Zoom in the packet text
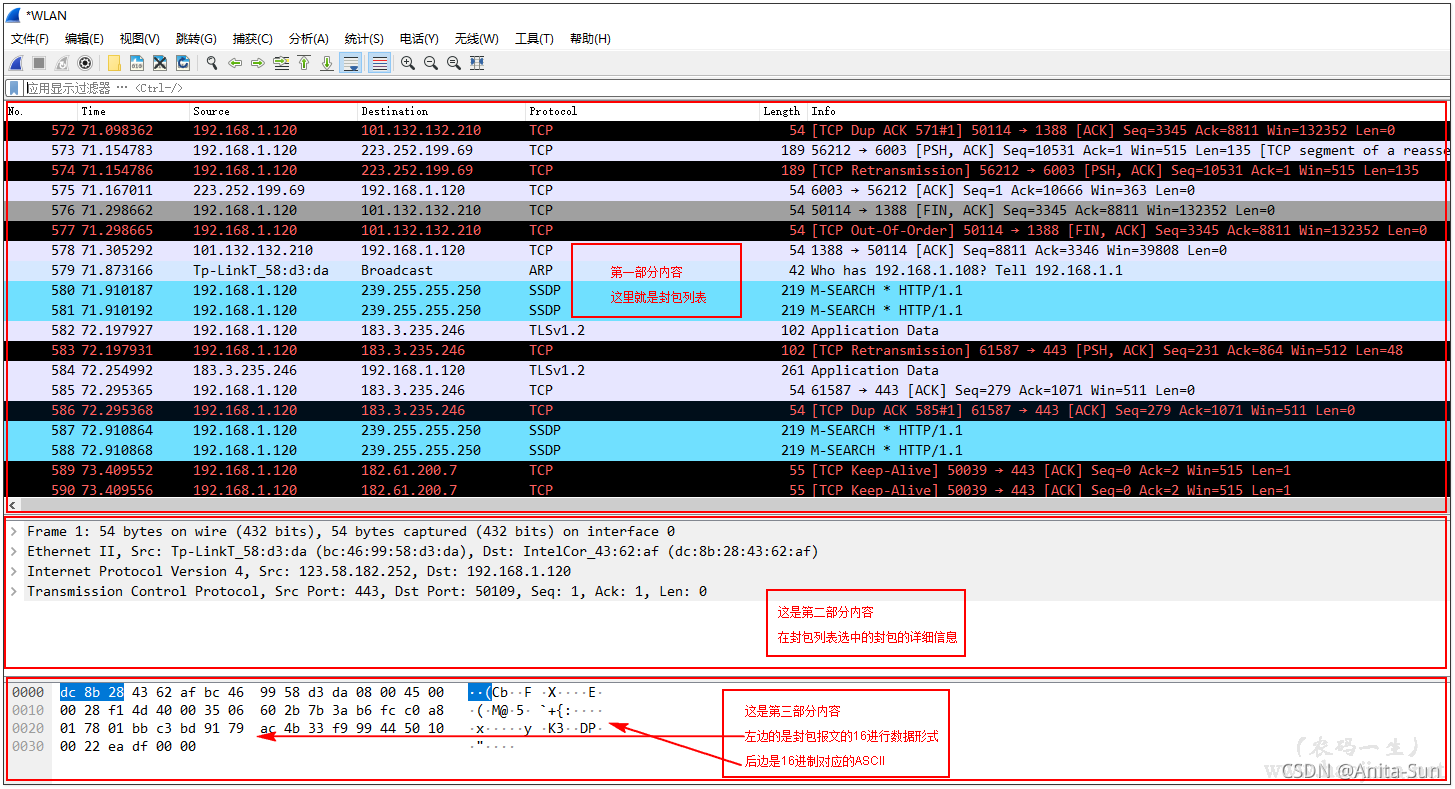1455x789 pixels. tap(408, 63)
